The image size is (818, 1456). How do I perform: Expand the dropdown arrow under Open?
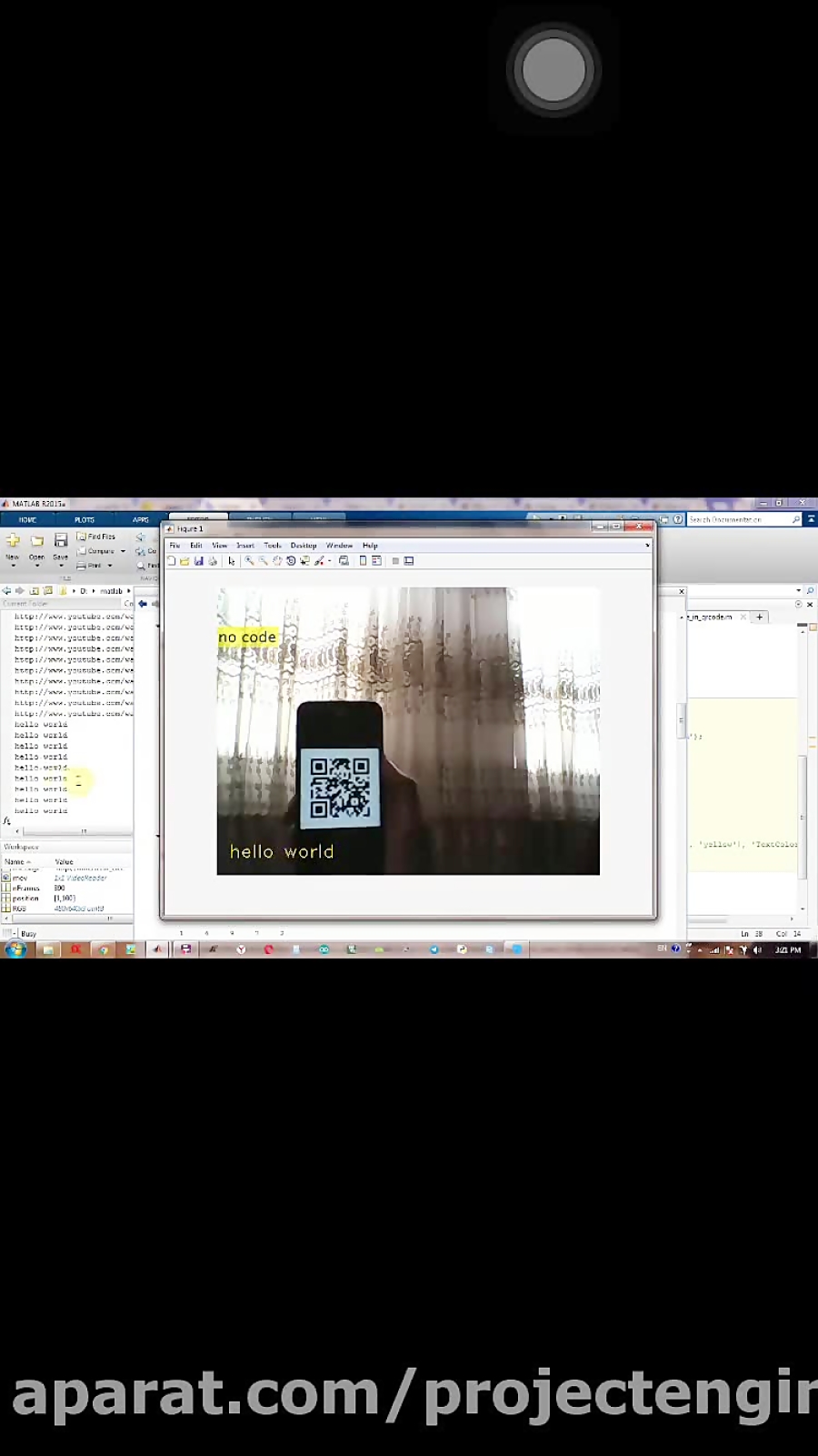(x=37, y=566)
